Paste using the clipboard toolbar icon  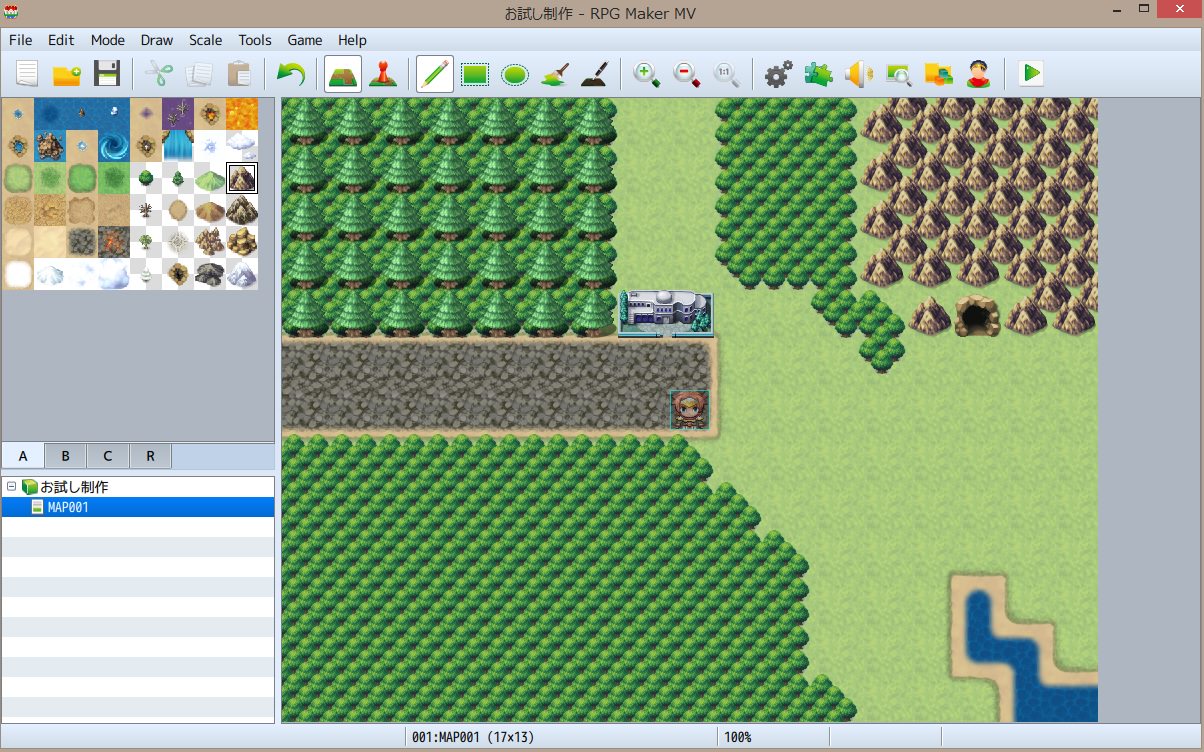point(239,74)
